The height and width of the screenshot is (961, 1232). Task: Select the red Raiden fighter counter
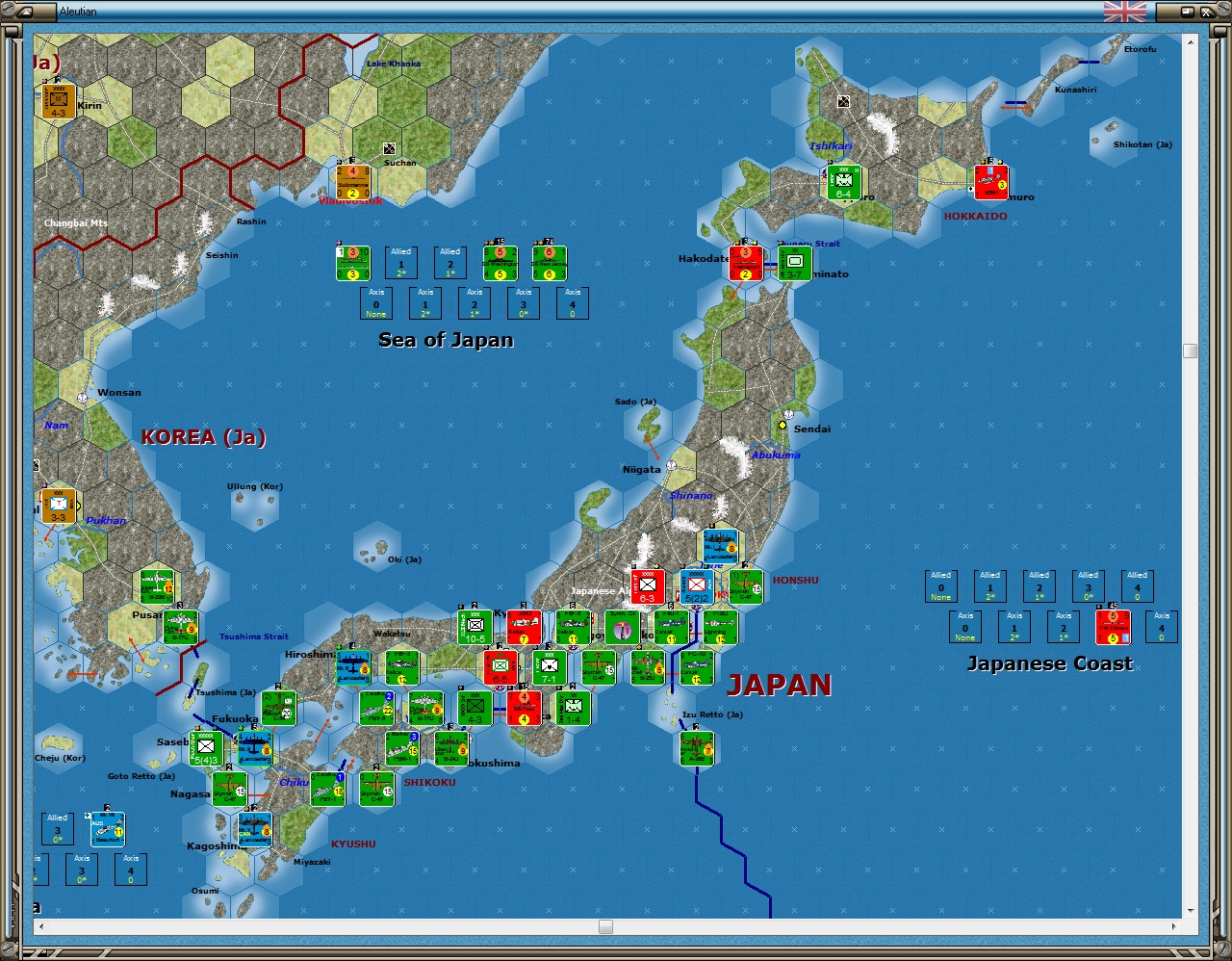click(524, 627)
